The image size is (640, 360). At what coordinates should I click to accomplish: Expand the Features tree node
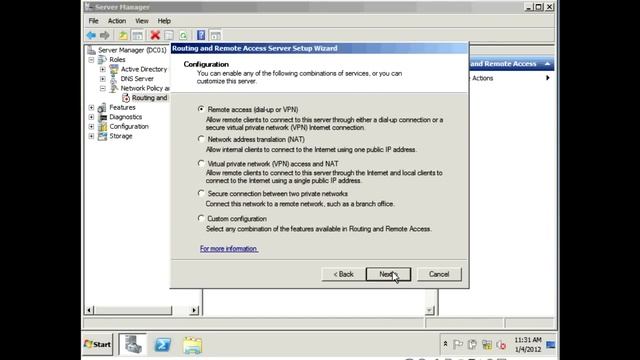coord(91,107)
